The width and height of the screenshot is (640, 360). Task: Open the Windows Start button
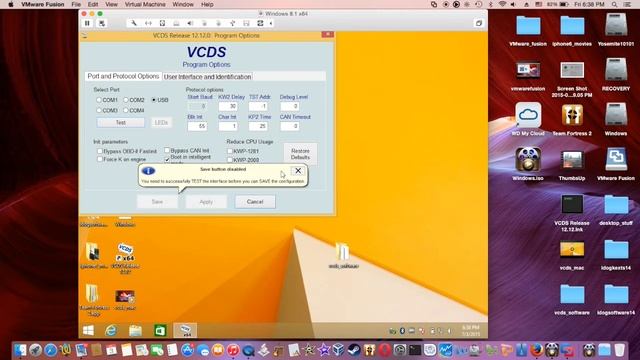click(x=88, y=330)
